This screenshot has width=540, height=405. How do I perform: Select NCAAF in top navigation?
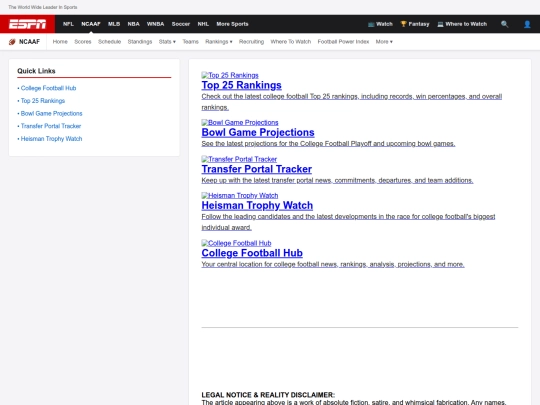point(91,24)
